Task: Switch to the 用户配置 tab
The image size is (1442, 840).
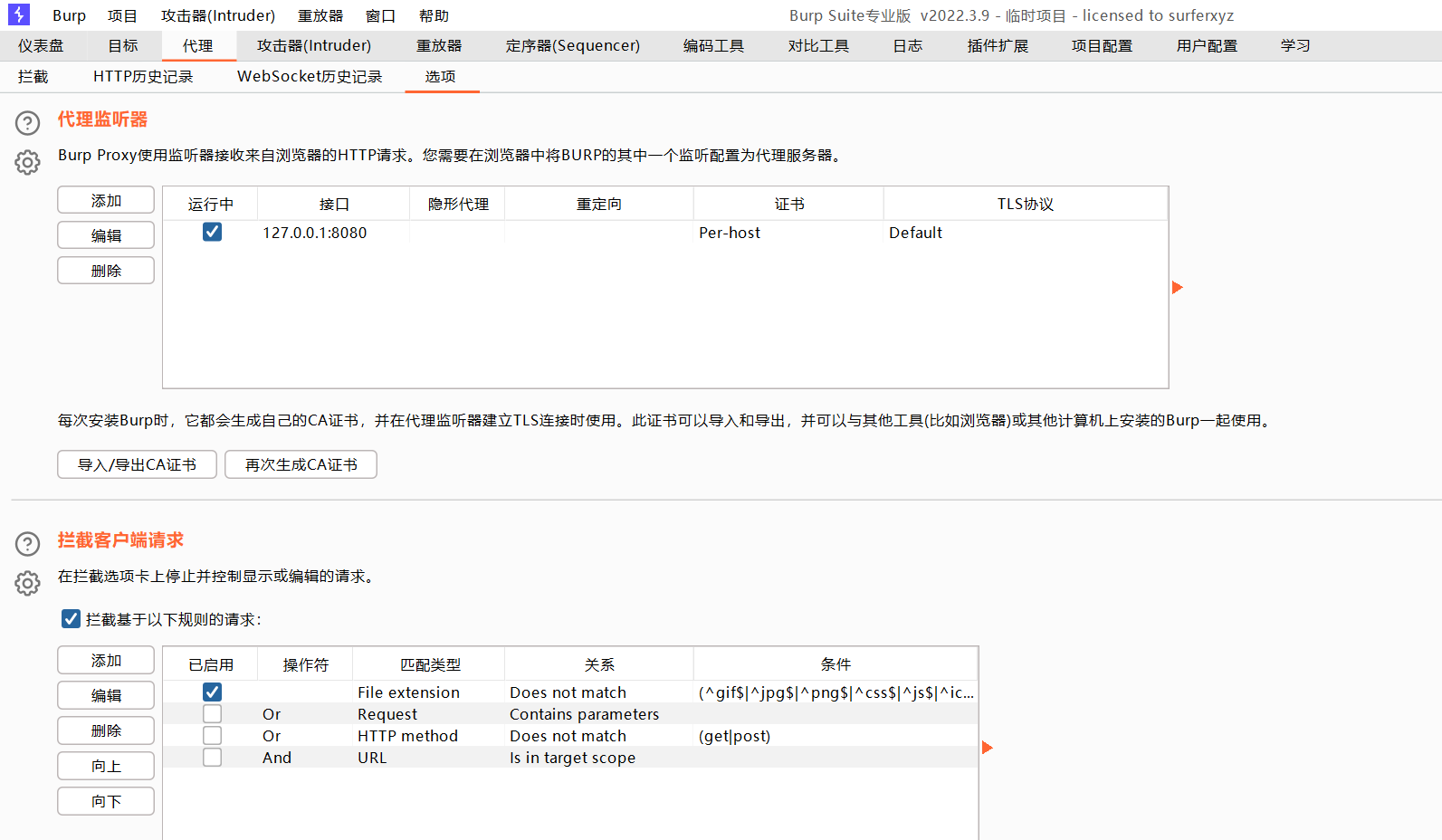Action: pyautogui.click(x=1207, y=45)
